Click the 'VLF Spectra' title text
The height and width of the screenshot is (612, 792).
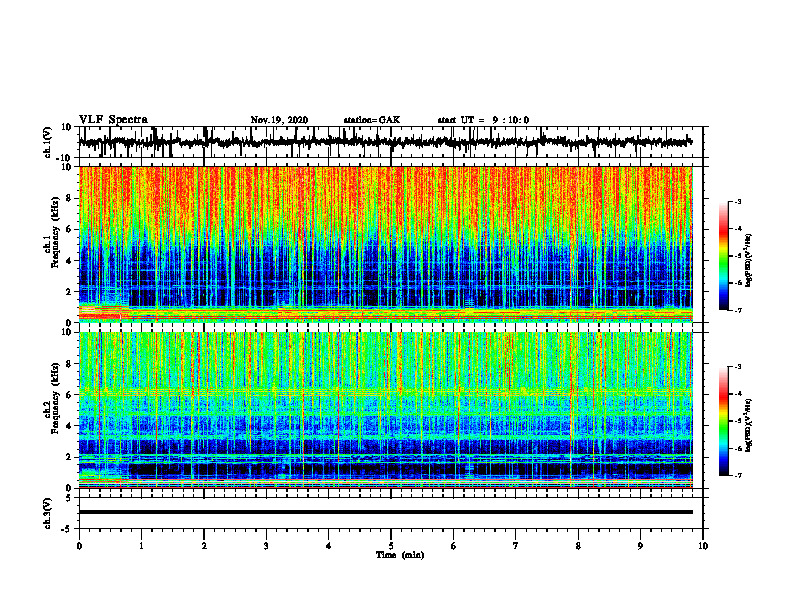113,120
